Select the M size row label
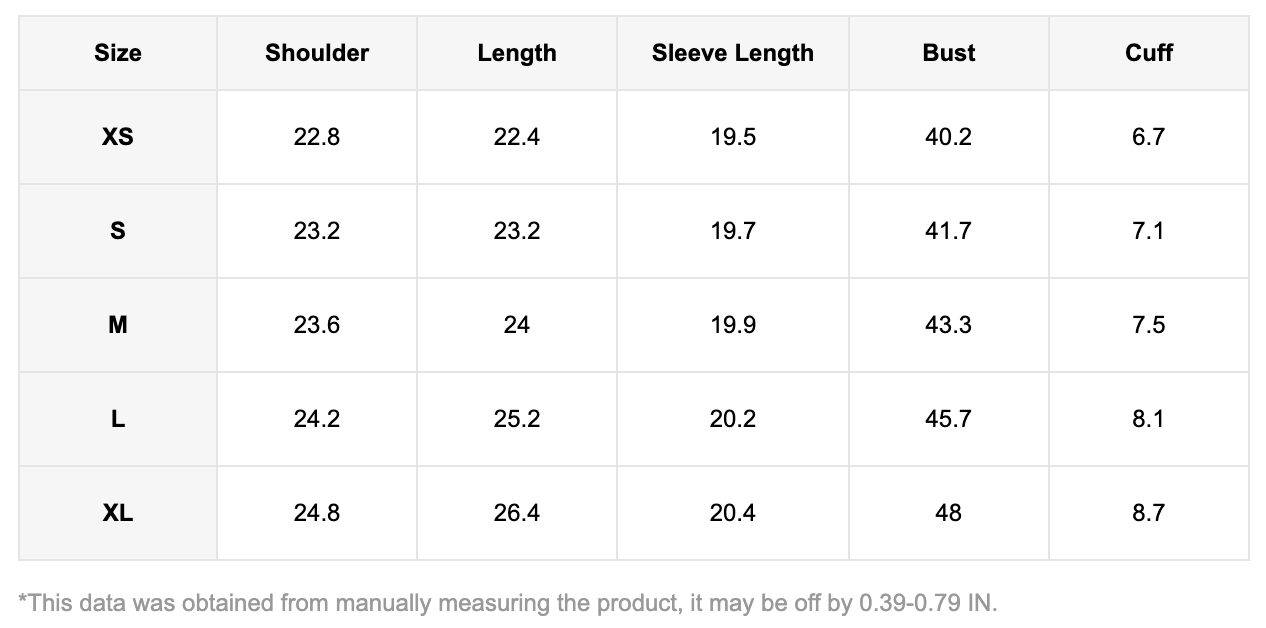 coord(118,325)
